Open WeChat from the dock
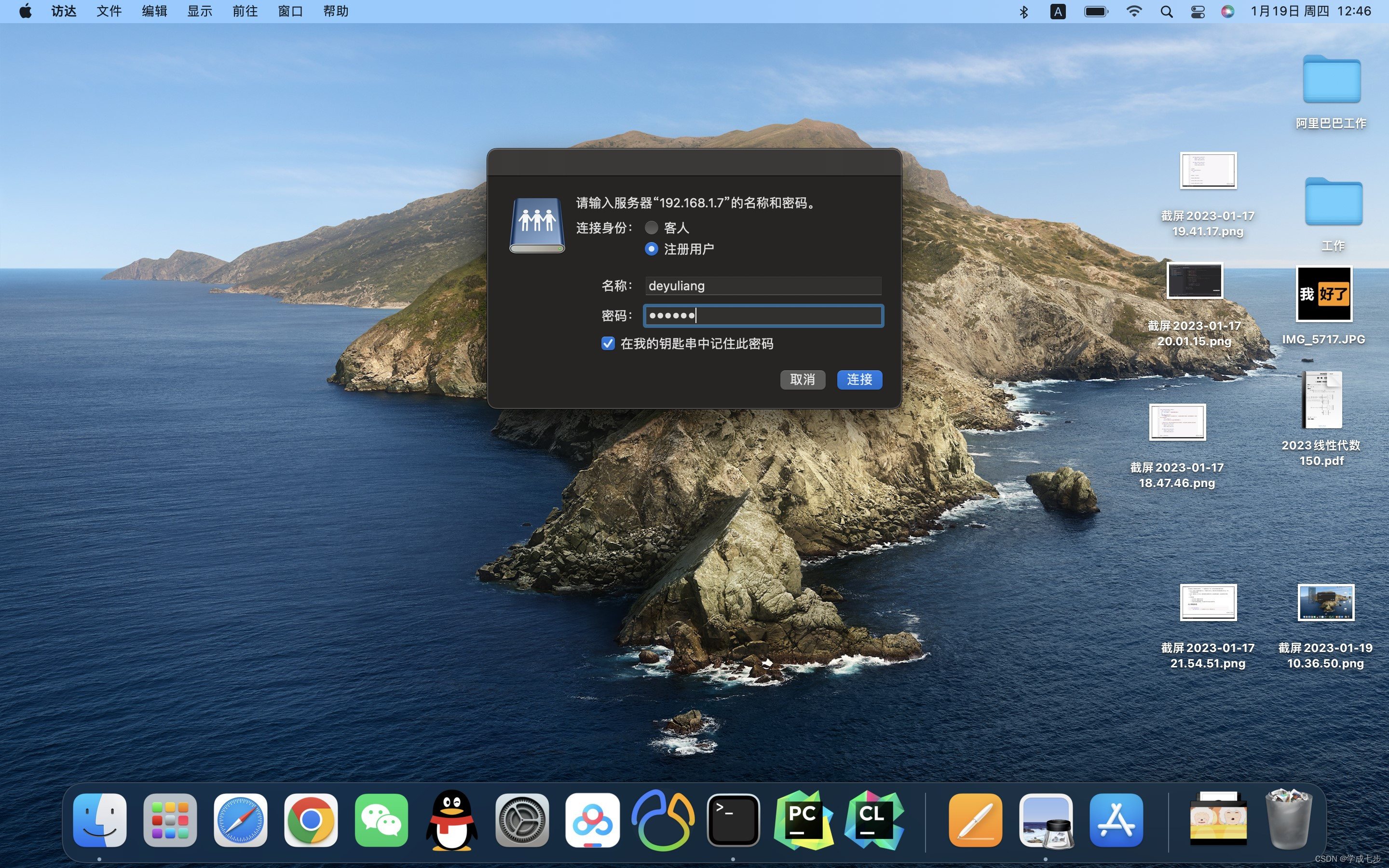 (x=381, y=820)
